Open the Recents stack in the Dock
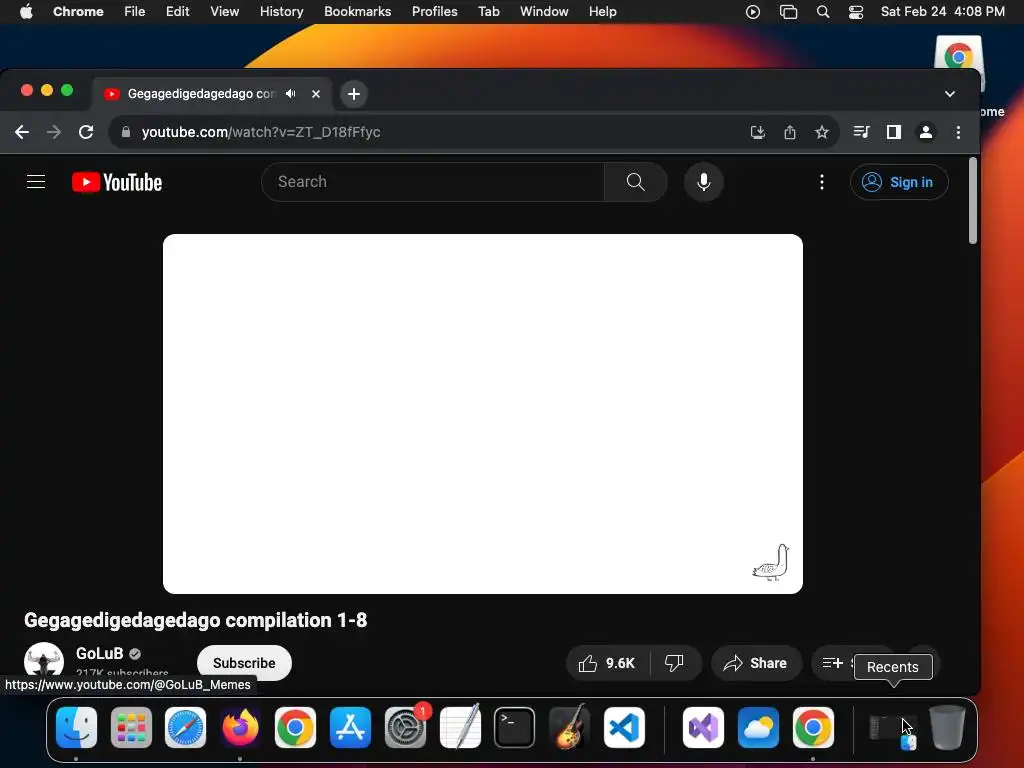 click(892, 728)
